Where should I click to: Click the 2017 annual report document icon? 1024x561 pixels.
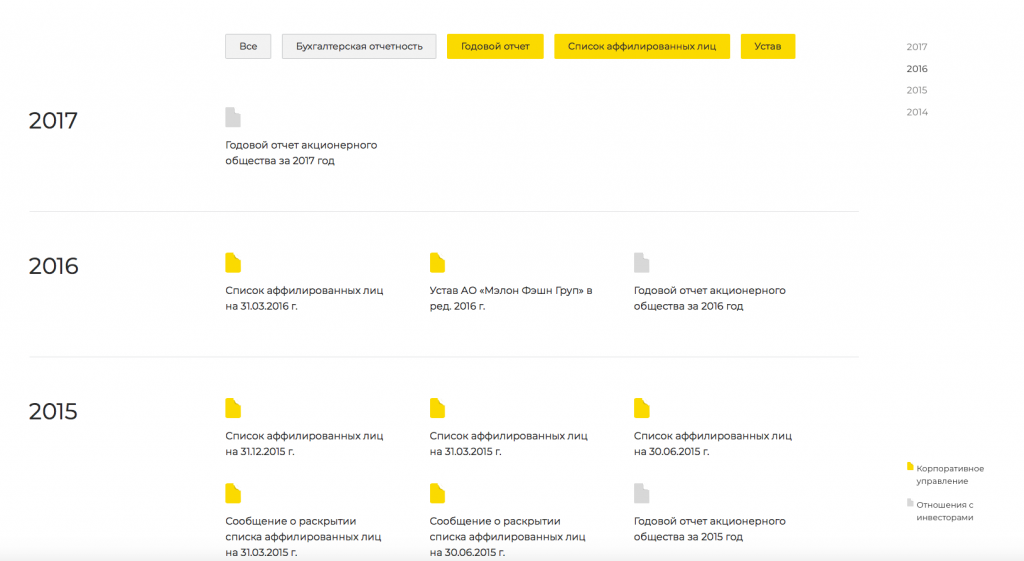coord(233,118)
